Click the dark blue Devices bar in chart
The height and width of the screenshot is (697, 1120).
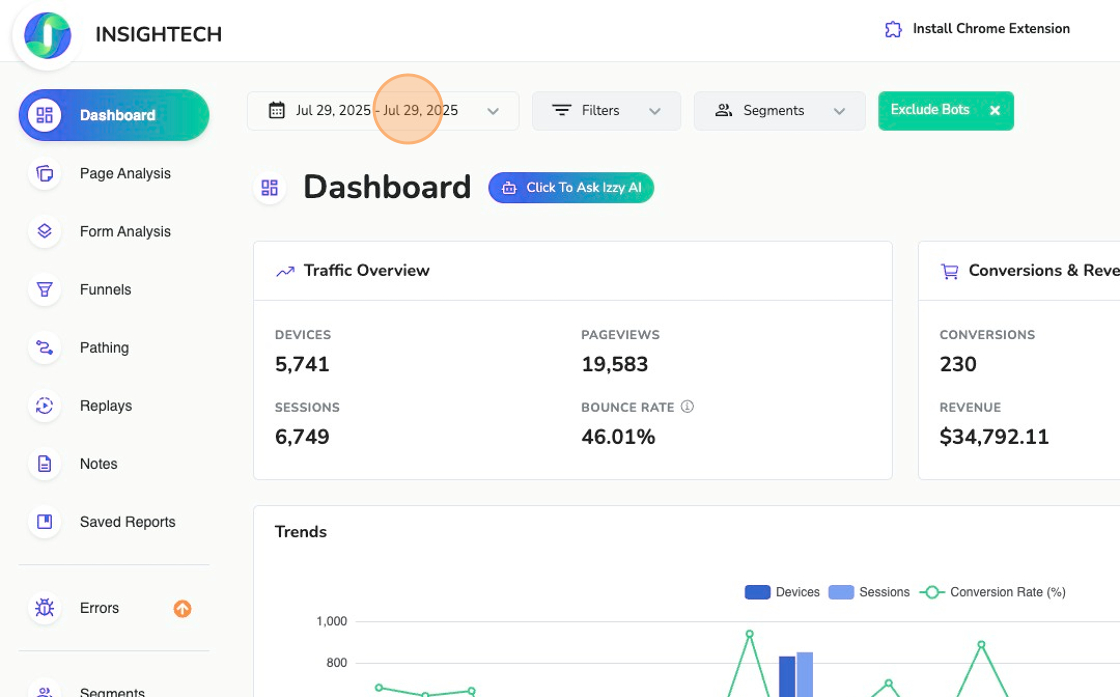[x=786, y=676]
